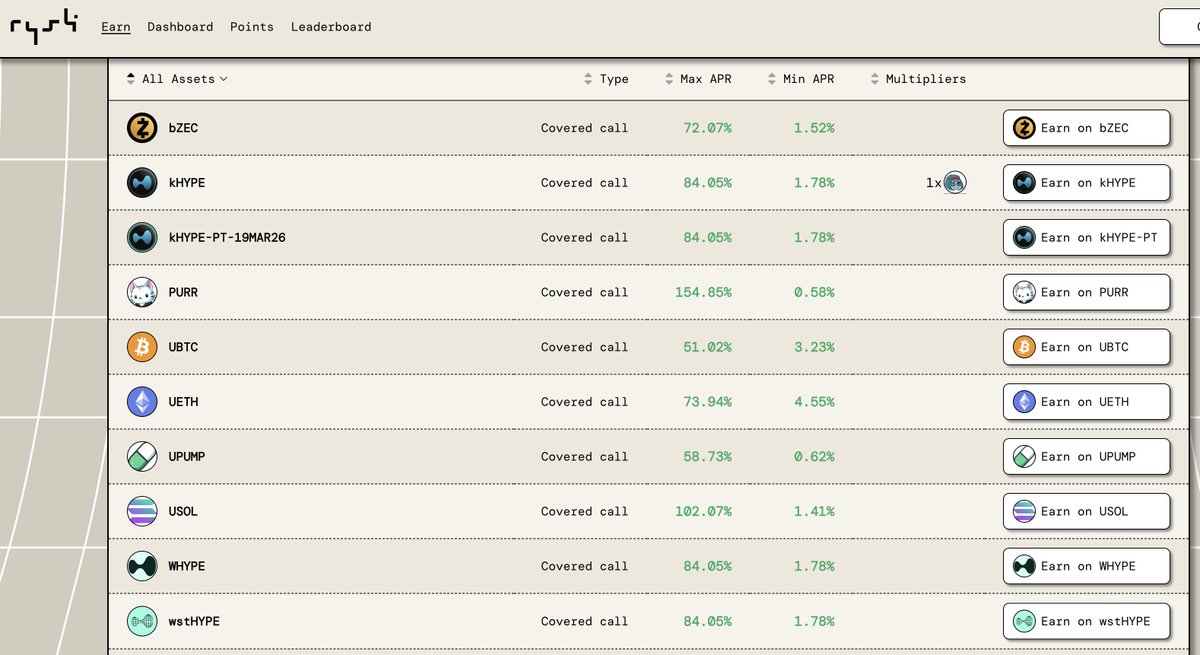Click the USOL solana icon in asset list

(x=143, y=511)
